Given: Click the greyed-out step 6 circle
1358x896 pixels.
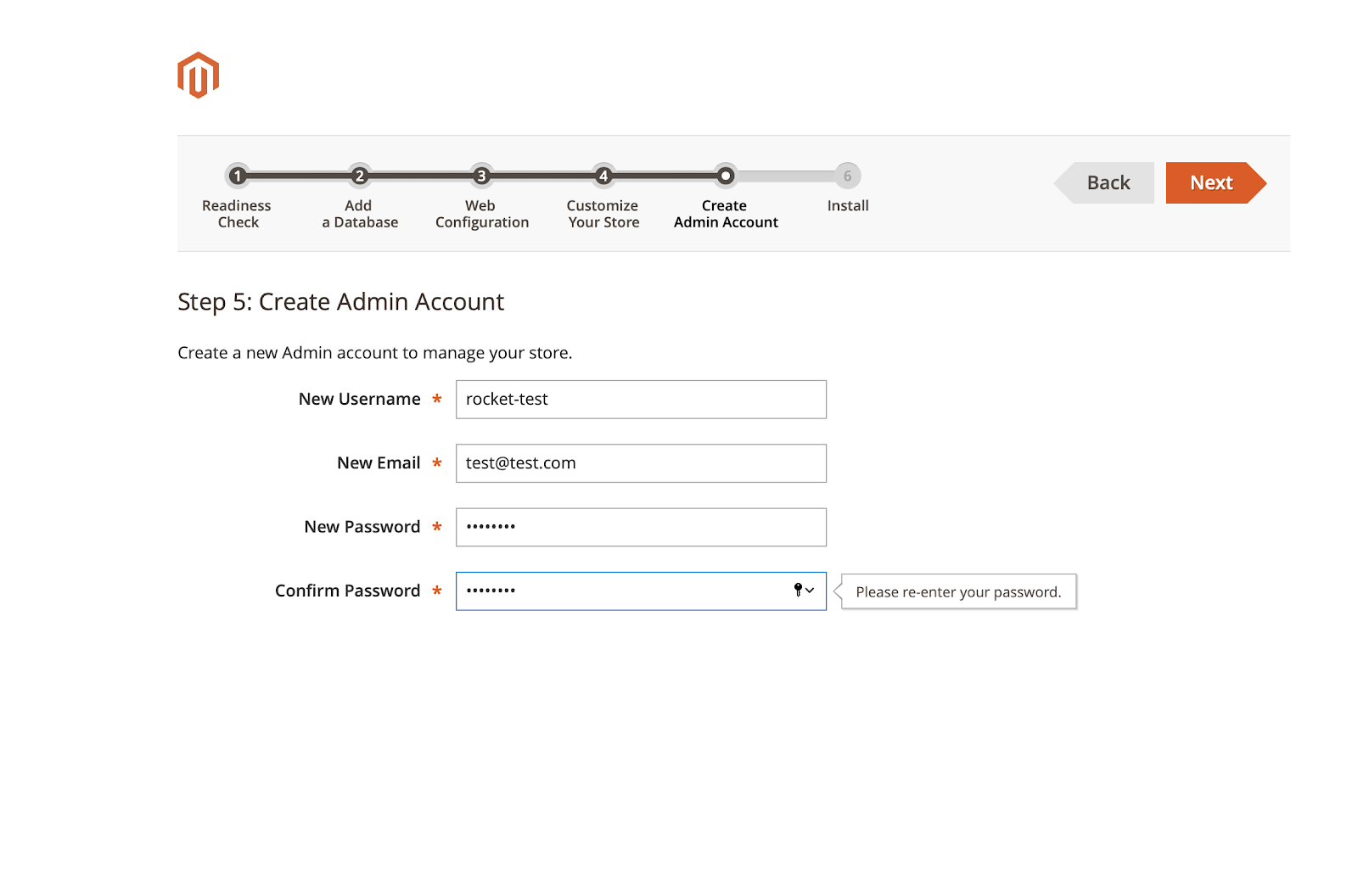Looking at the screenshot, I should point(847,176).
